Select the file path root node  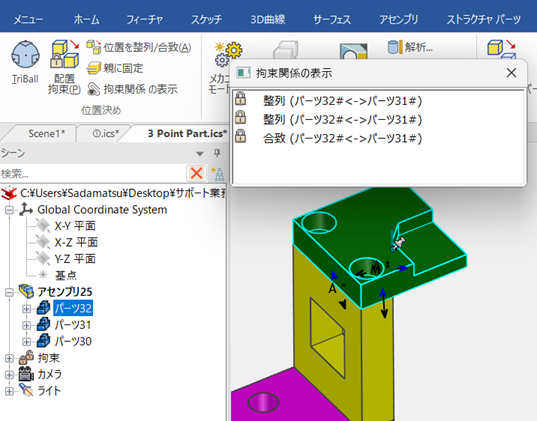click(123, 193)
